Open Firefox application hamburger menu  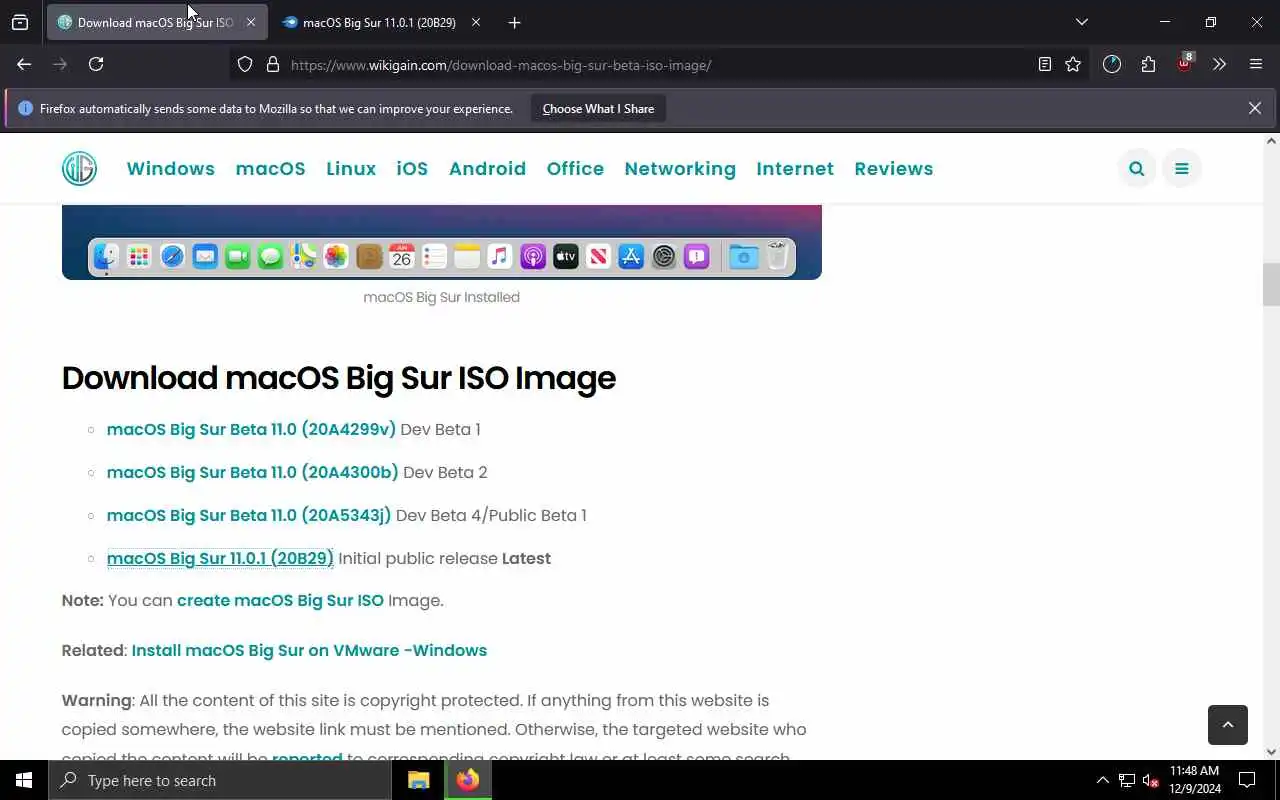click(1256, 64)
